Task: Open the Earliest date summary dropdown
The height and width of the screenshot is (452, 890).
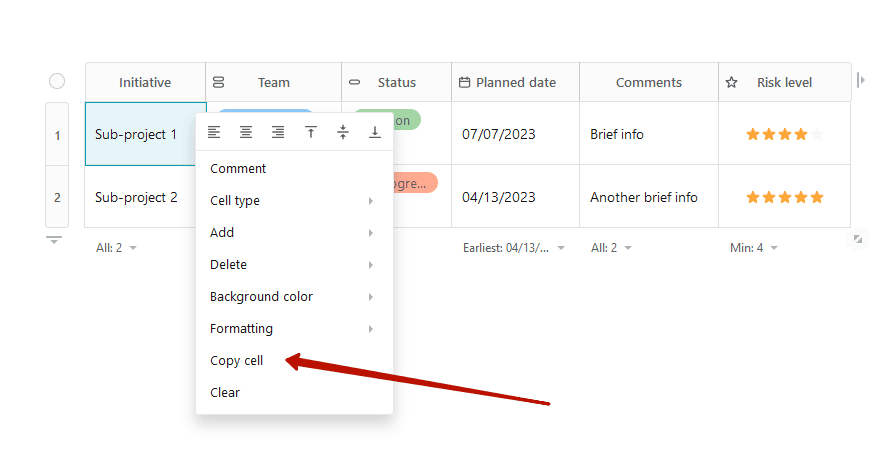Action: tap(514, 248)
